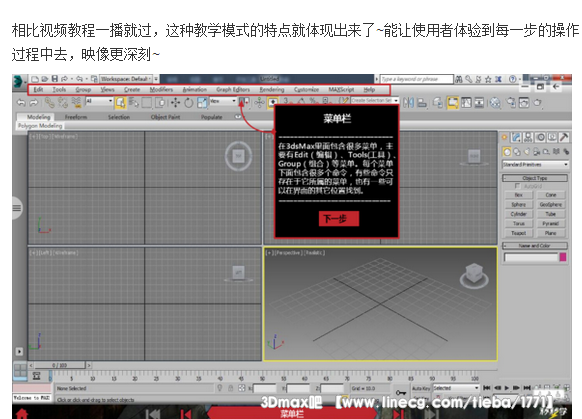Toggle the Graphite Modeling Tools ribbon button
Viewport: 582px width, 419px height.
[452, 102]
